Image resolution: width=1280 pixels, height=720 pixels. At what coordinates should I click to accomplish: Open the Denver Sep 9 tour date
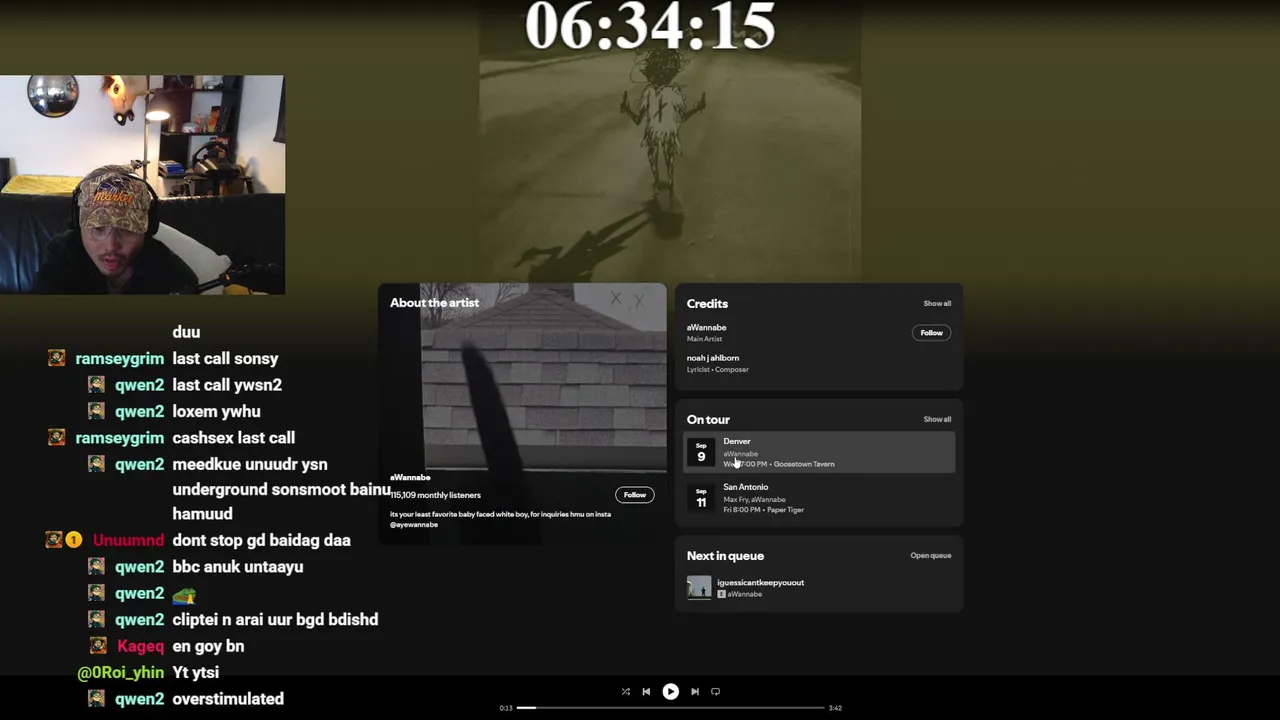tap(819, 452)
